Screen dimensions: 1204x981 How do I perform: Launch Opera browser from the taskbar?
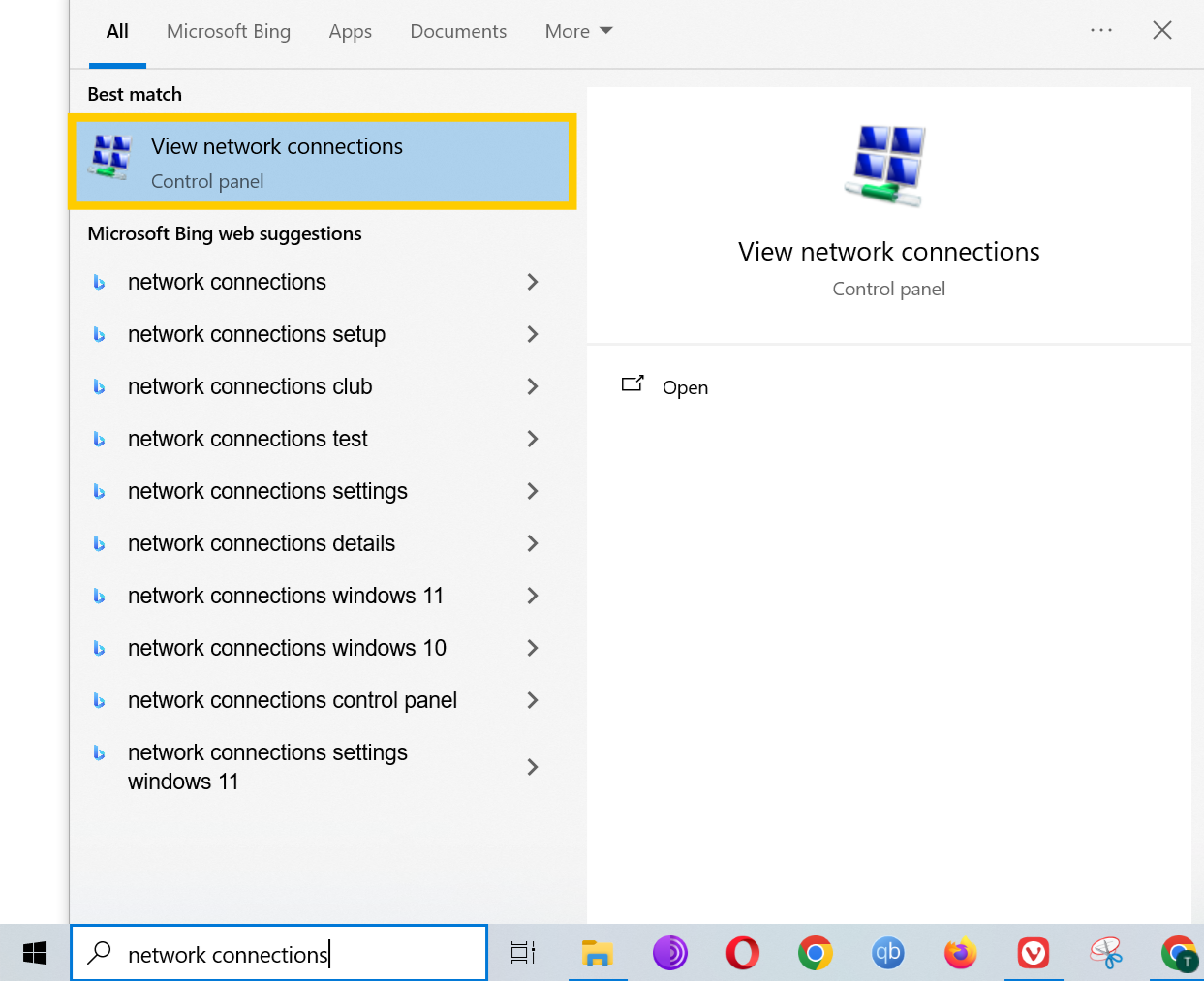(743, 953)
